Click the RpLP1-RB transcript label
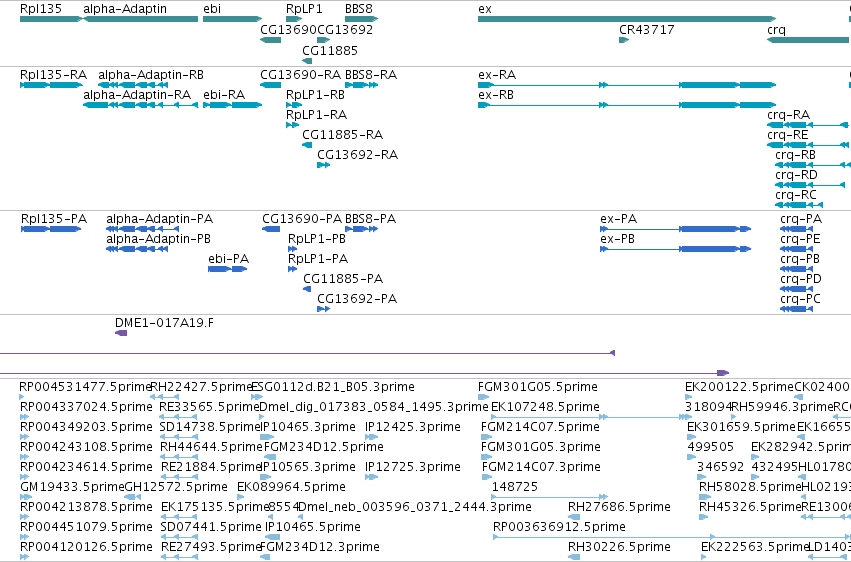The width and height of the screenshot is (851, 562). (x=315, y=94)
